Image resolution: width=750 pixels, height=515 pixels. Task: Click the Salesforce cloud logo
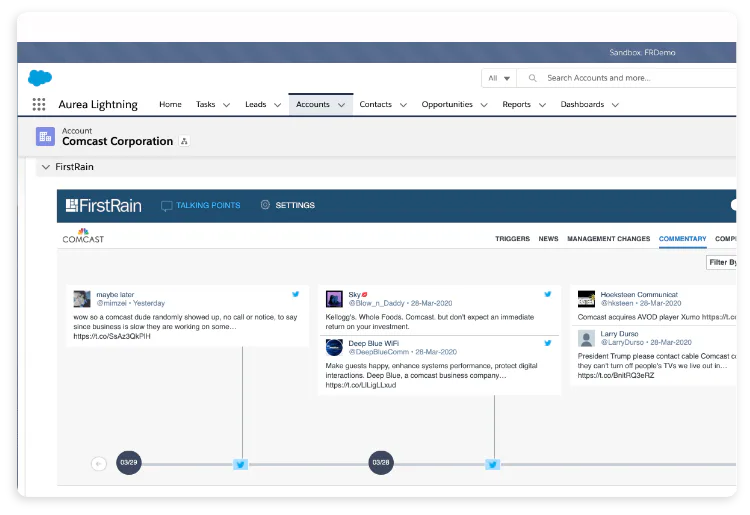tap(40, 77)
